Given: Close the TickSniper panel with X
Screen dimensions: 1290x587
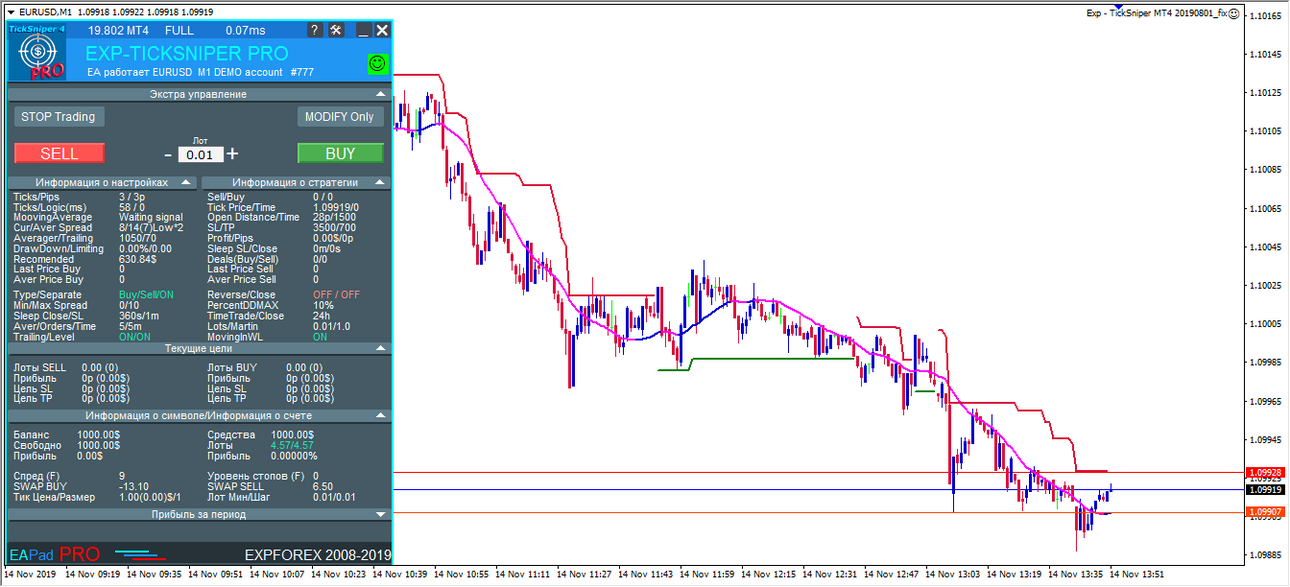Looking at the screenshot, I should (x=382, y=30).
